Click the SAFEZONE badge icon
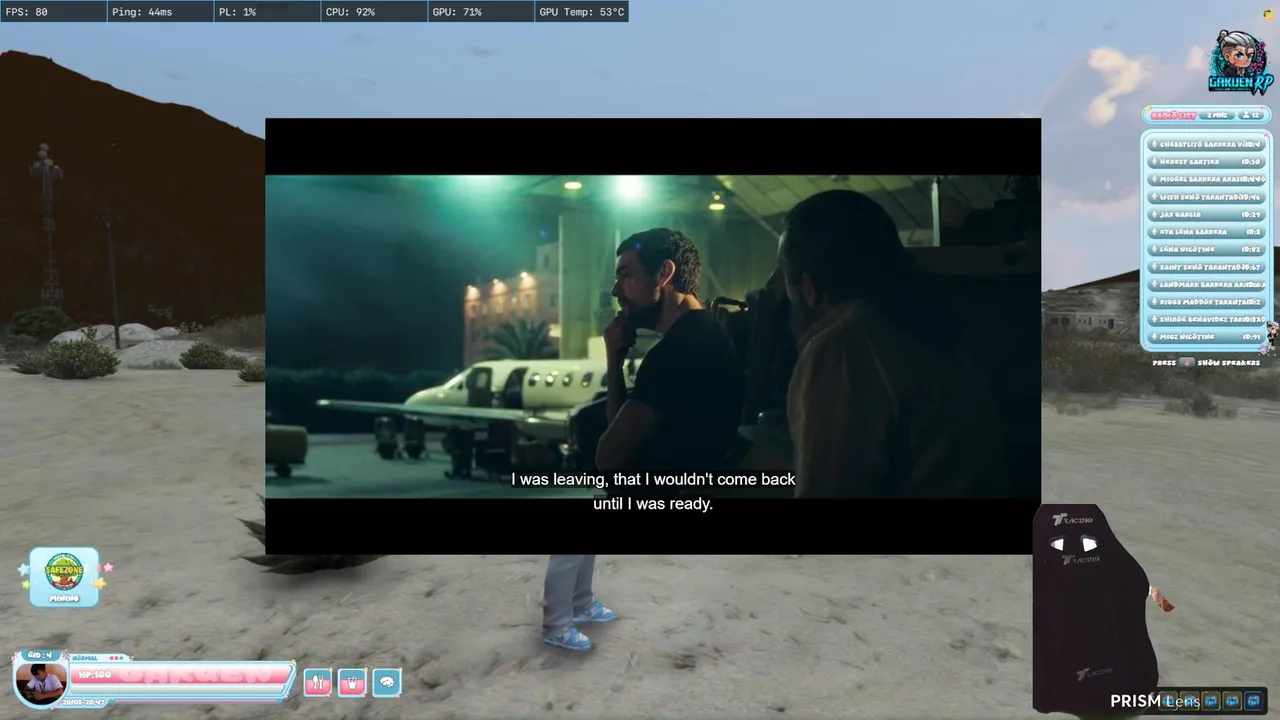This screenshot has width=1280, height=720. 64,577
